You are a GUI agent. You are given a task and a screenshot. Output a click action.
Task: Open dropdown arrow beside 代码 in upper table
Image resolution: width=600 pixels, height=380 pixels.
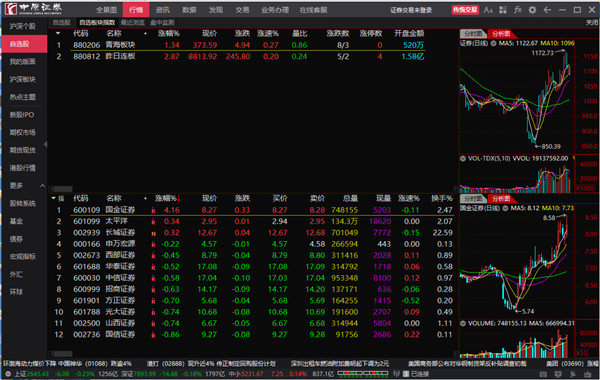coord(58,34)
